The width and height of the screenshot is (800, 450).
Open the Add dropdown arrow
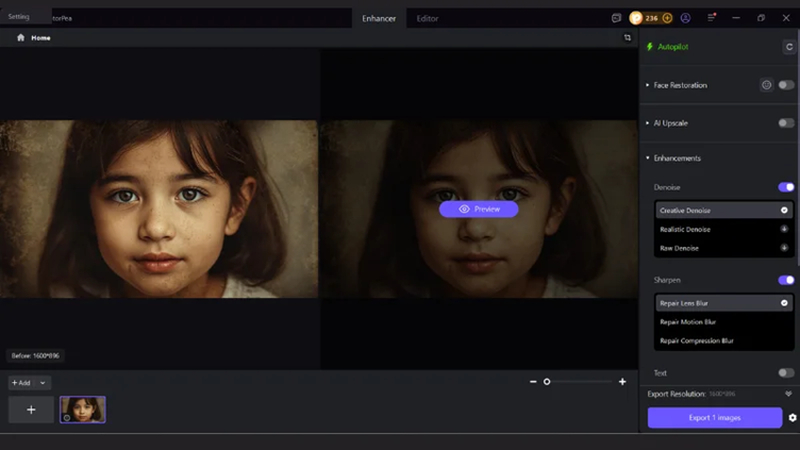[x=43, y=383]
